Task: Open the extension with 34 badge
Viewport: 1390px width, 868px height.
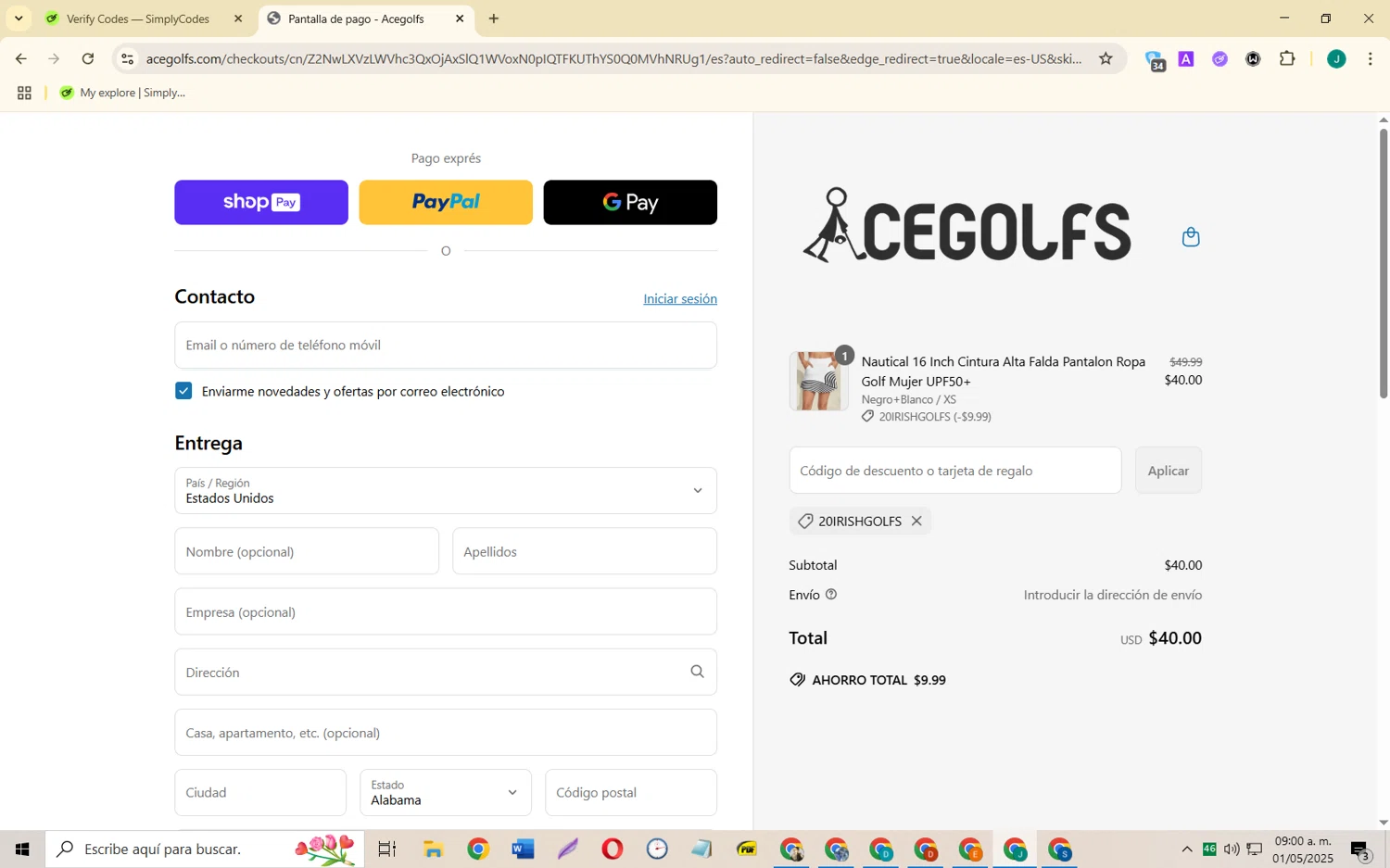Action: [x=1155, y=60]
